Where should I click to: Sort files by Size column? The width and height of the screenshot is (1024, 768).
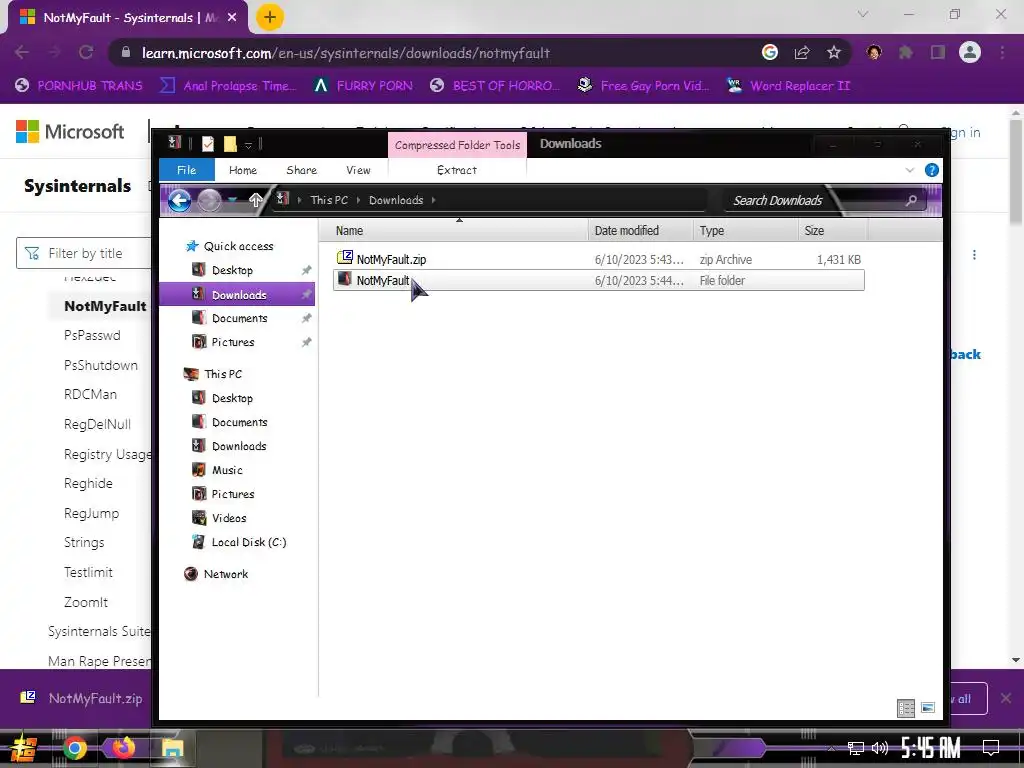833,231
